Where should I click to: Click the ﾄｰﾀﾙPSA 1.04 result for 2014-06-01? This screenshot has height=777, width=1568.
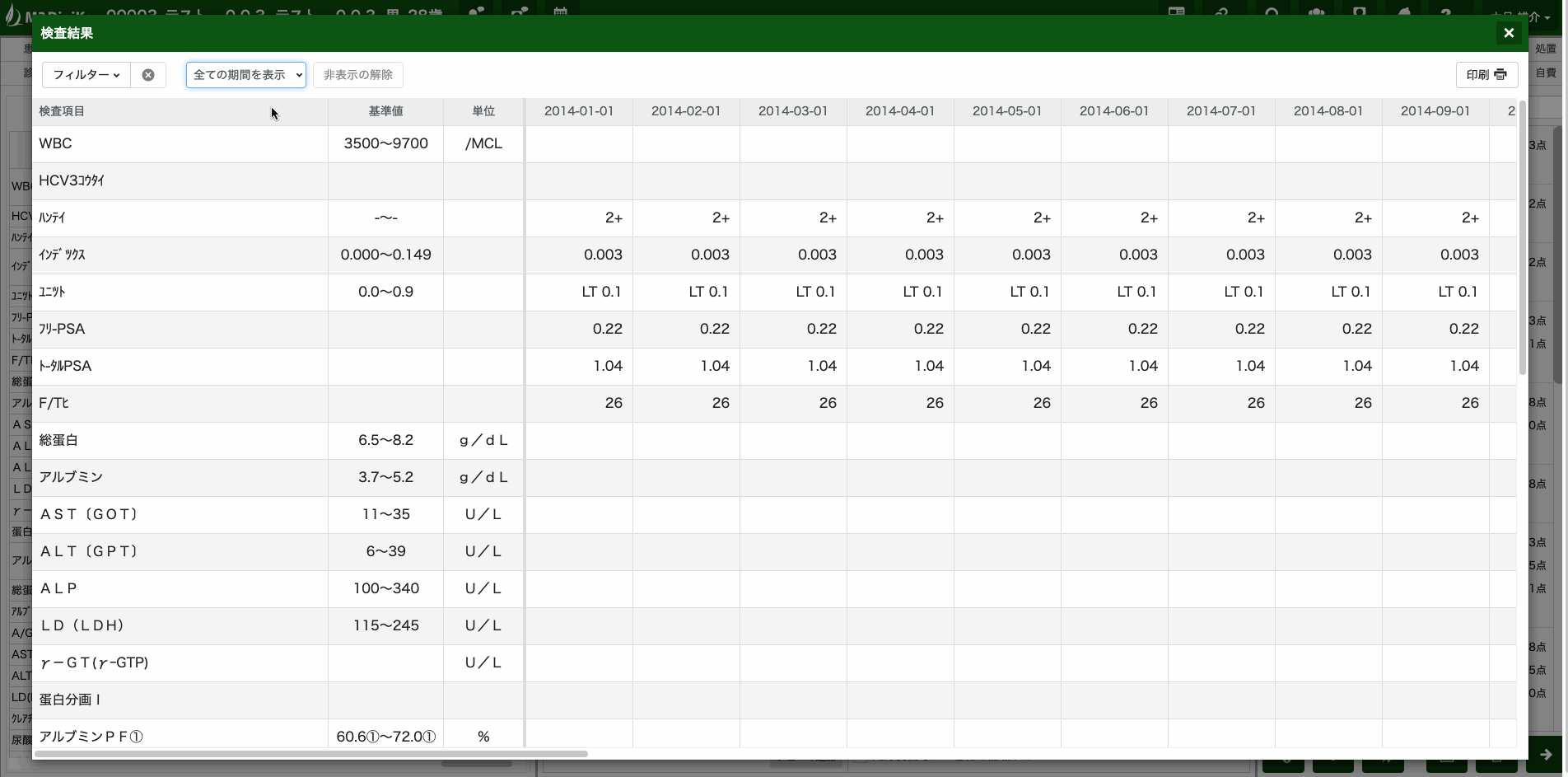pos(1143,366)
